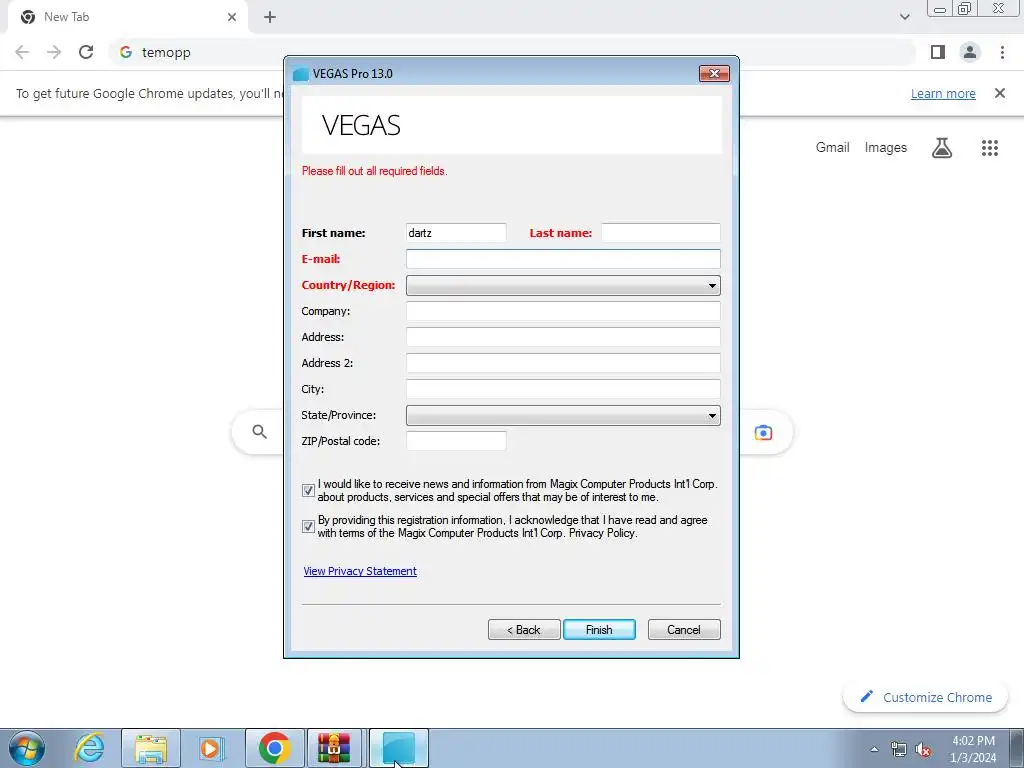This screenshot has height=768, width=1024.
Task: Open the View Privacy Statement link
Action: [360, 571]
